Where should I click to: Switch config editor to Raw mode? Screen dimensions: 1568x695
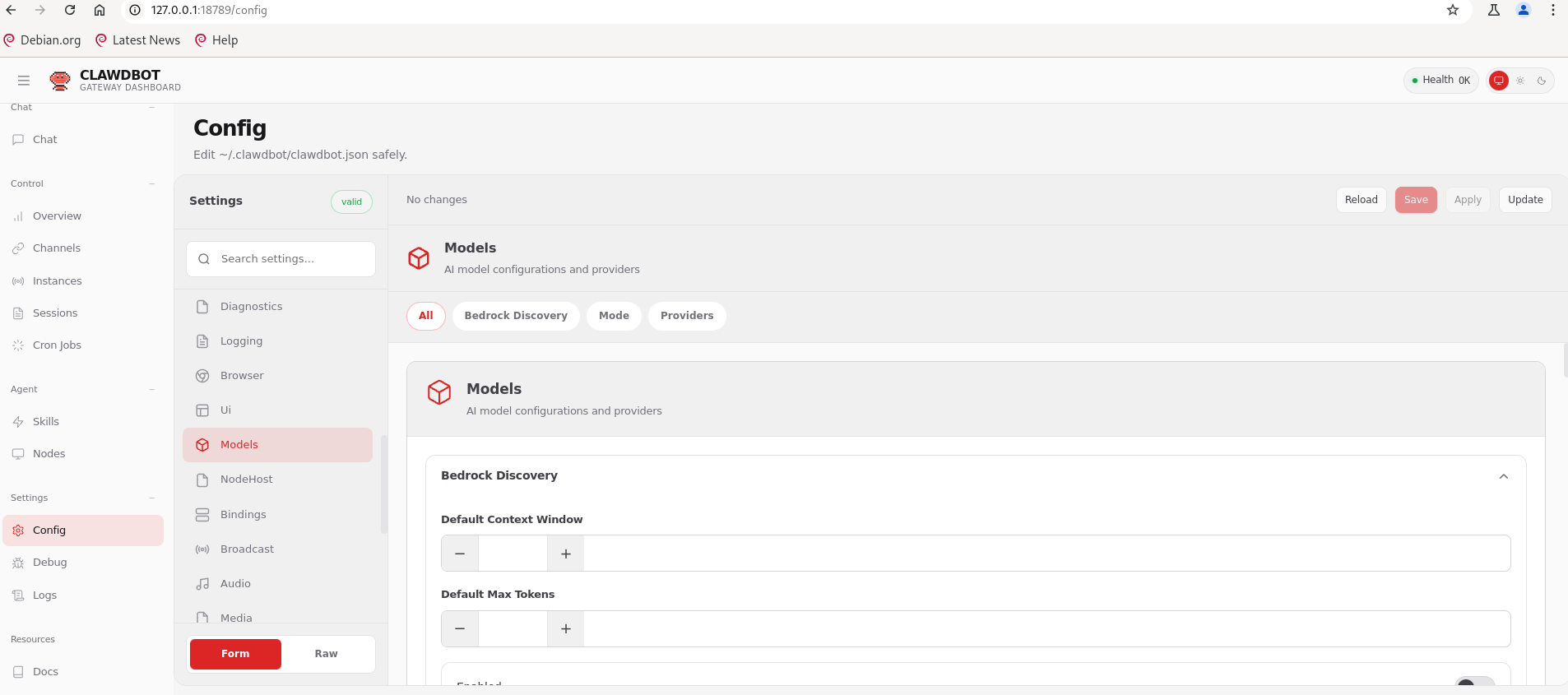(326, 654)
